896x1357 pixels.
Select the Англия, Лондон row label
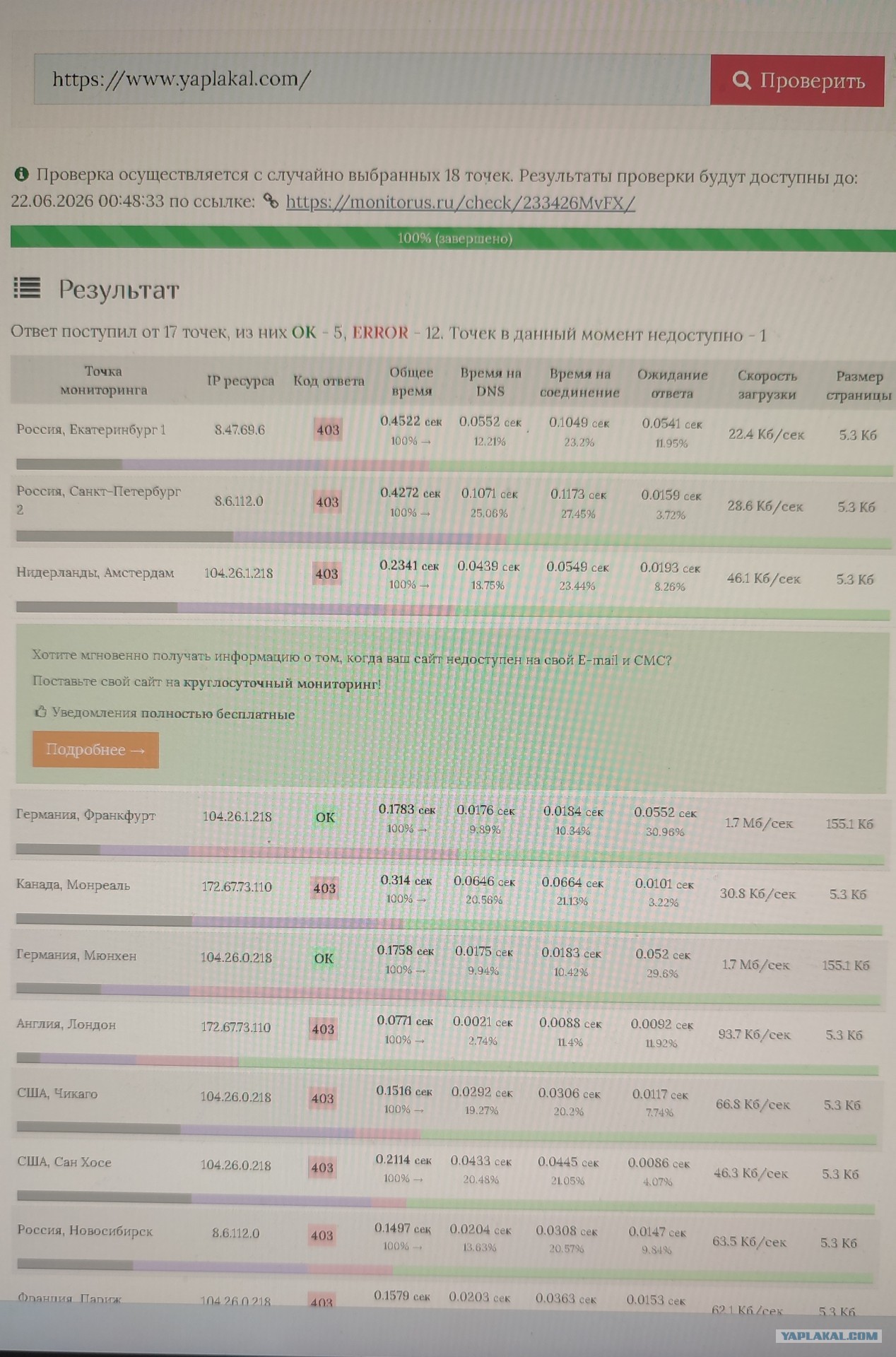point(66,1025)
